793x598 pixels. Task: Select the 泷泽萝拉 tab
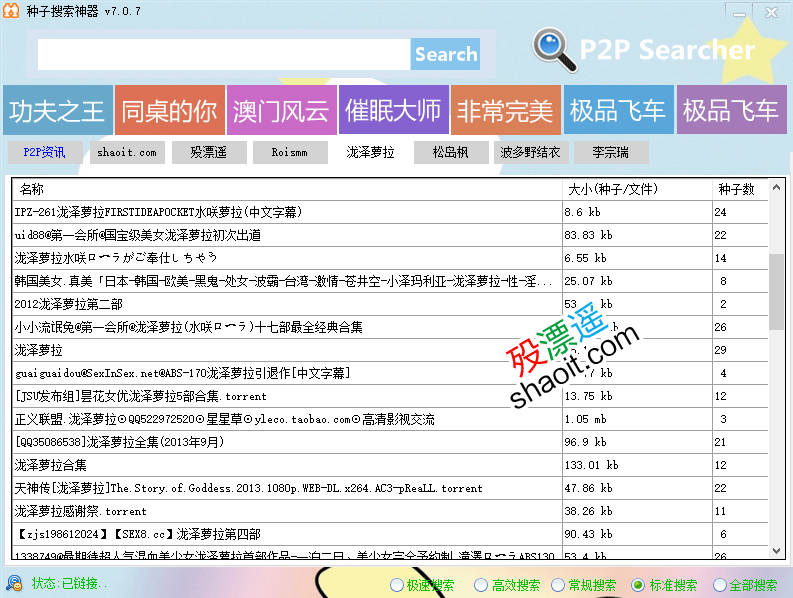(370, 152)
